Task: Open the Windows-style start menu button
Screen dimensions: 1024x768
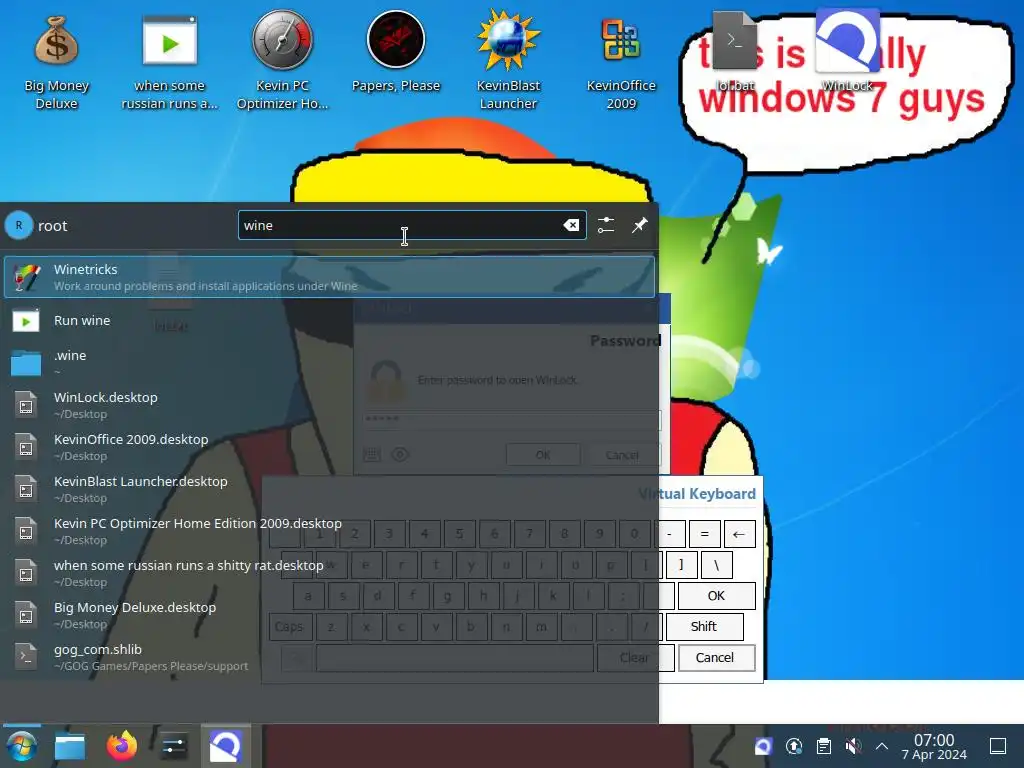Action: [x=21, y=746]
